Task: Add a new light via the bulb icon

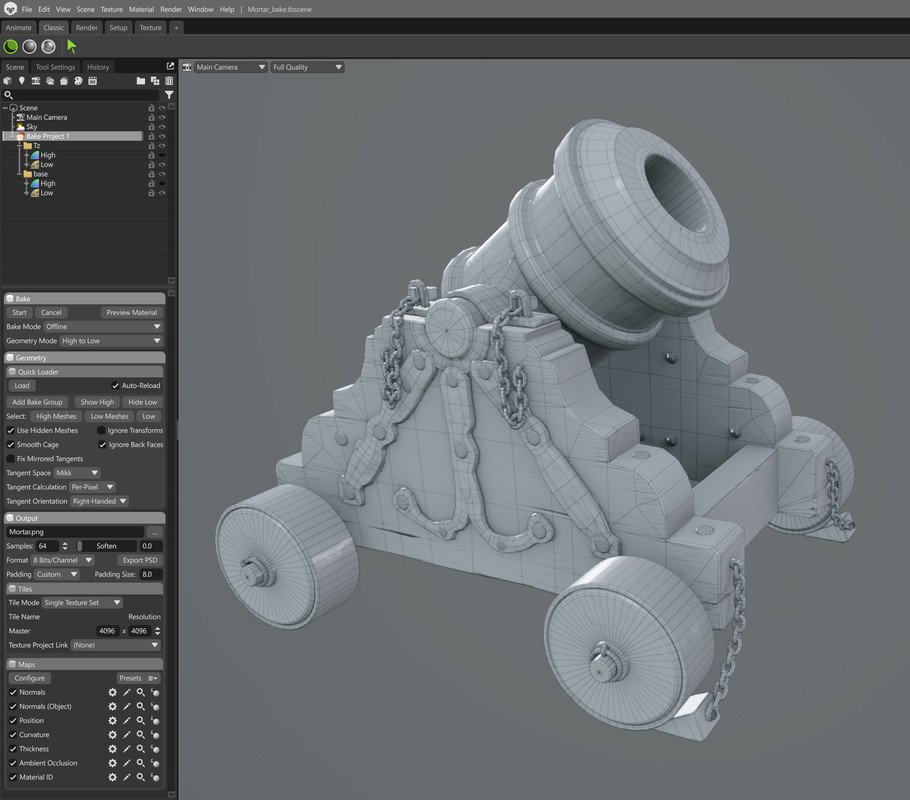Action: (21, 81)
